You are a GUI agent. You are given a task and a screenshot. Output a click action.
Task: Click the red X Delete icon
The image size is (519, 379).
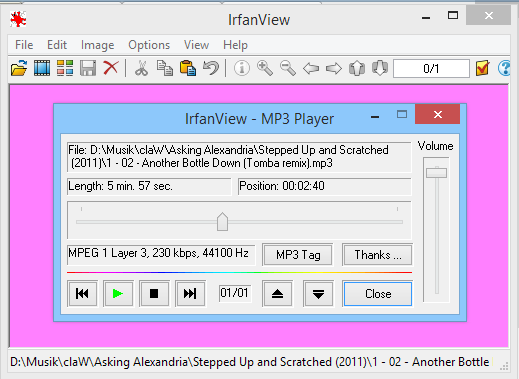(x=111, y=68)
